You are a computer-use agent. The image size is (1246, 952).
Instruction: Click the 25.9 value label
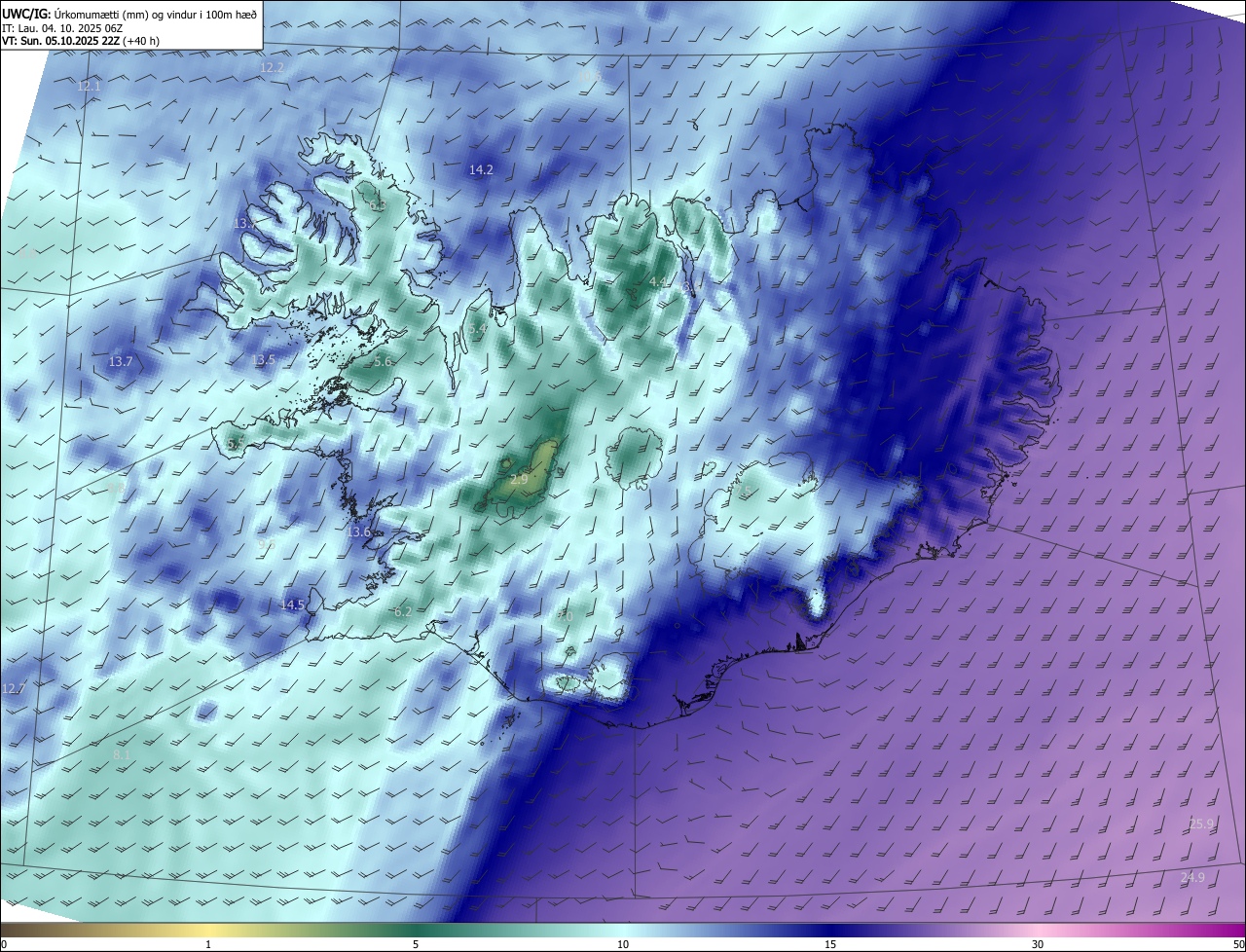(1202, 824)
